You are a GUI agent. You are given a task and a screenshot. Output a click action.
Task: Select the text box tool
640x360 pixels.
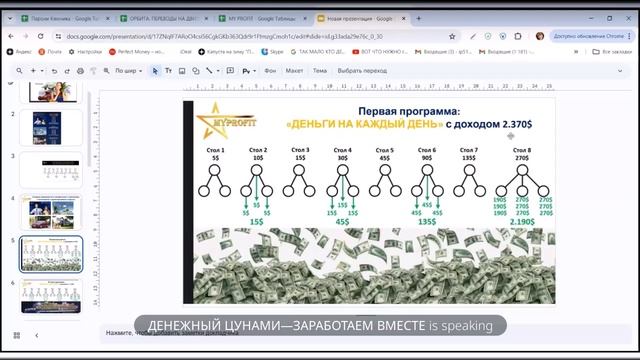click(168, 71)
